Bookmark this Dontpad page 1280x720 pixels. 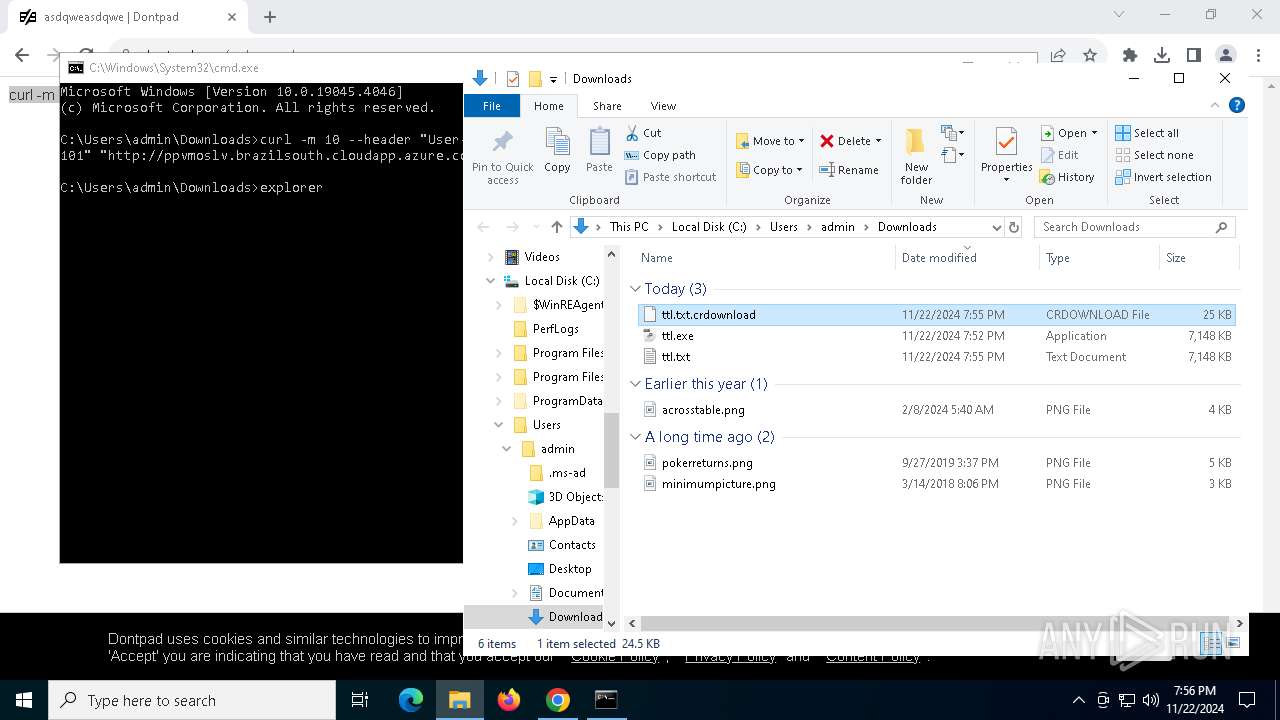[x=1090, y=55]
